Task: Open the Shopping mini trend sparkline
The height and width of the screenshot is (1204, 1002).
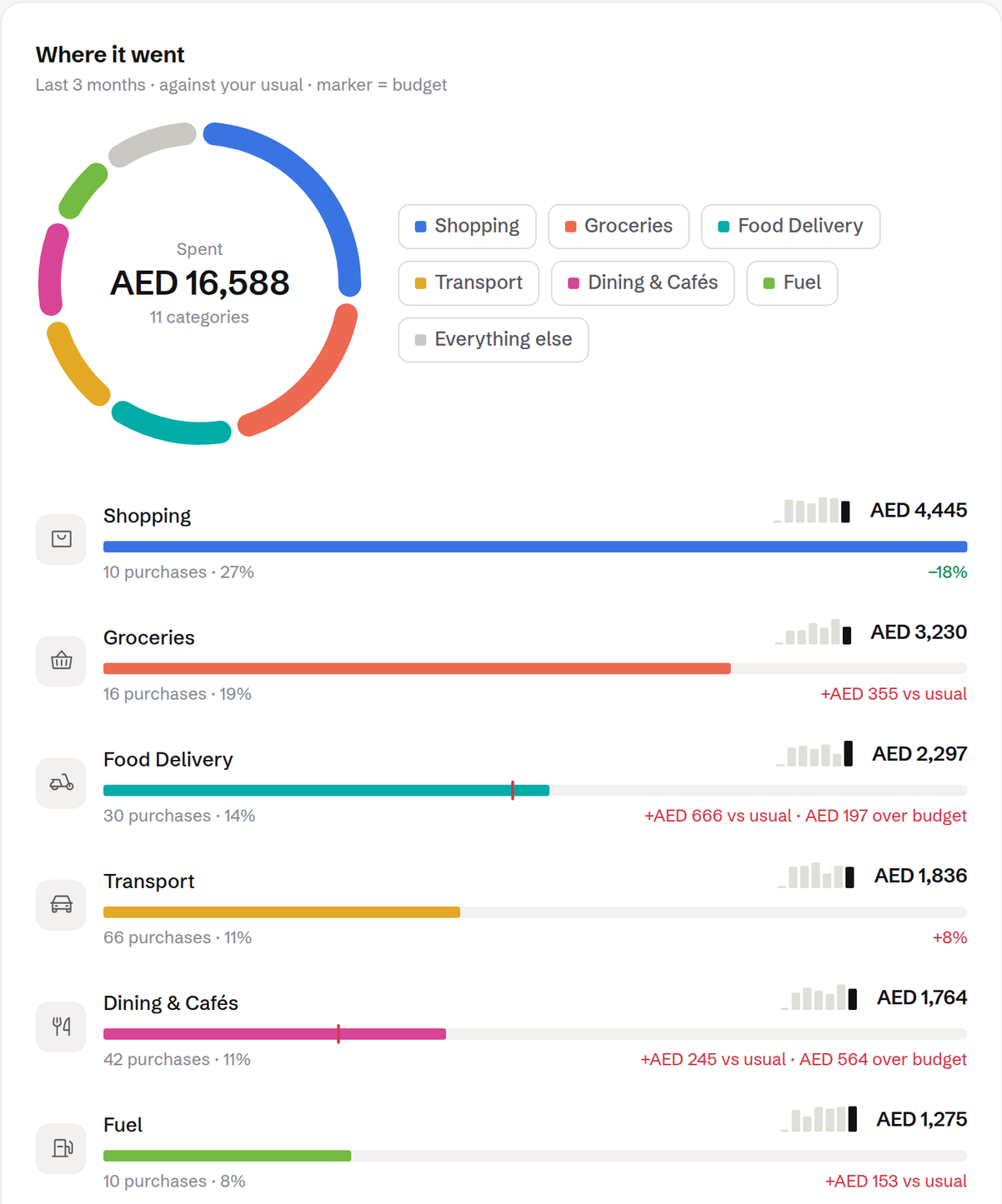Action: pyautogui.click(x=812, y=510)
